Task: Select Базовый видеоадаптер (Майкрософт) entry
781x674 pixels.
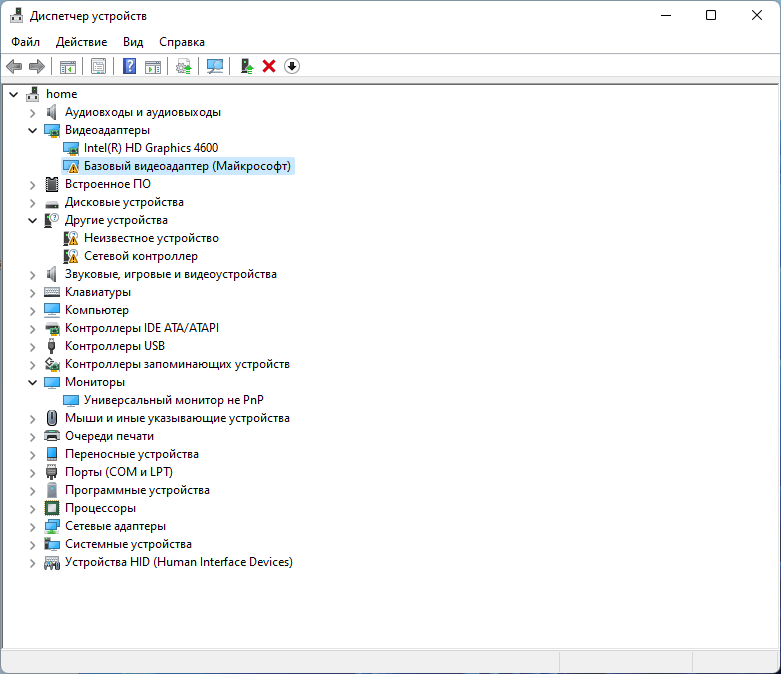Action: click(x=187, y=166)
